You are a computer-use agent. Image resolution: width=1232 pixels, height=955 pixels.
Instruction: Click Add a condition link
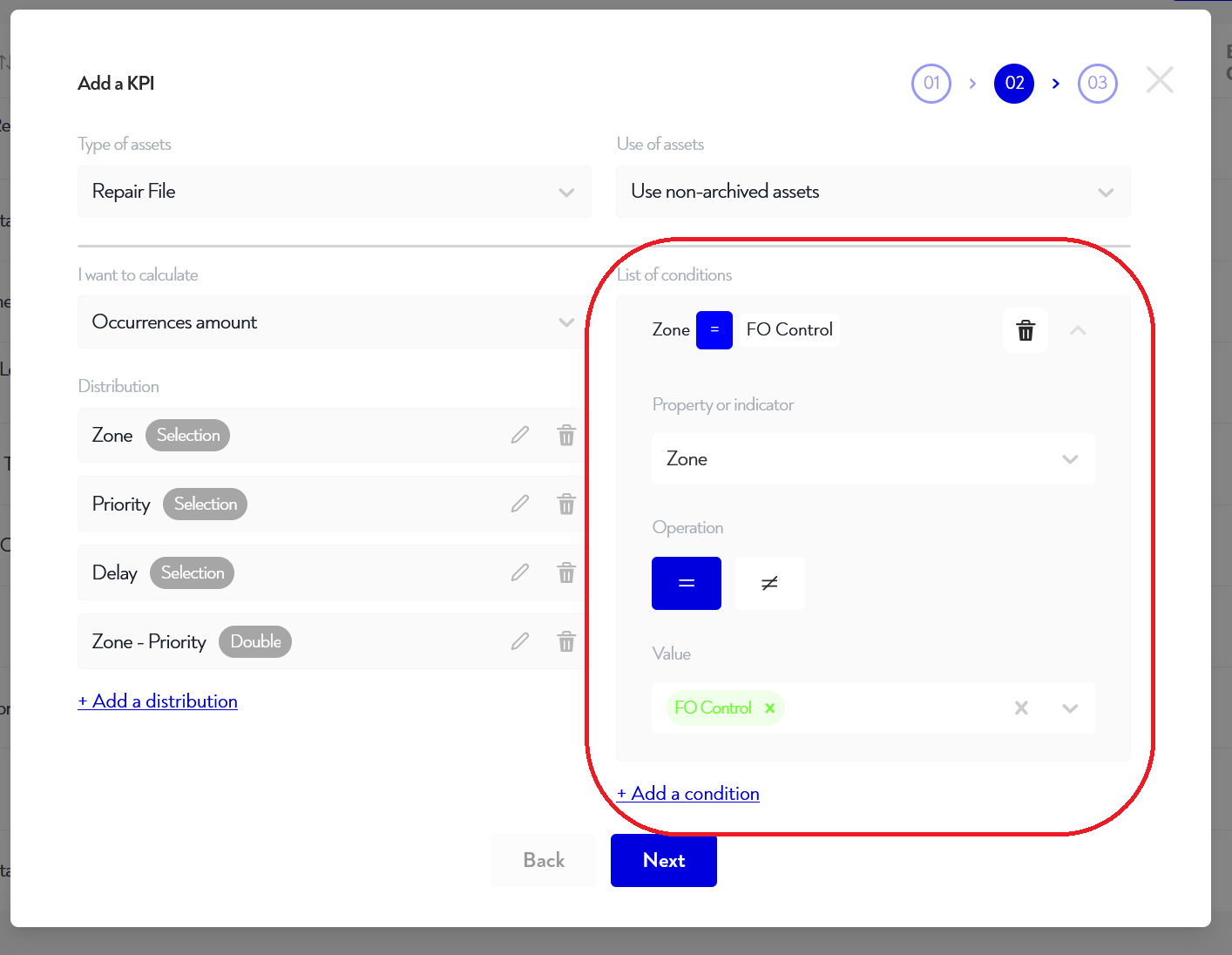click(688, 794)
